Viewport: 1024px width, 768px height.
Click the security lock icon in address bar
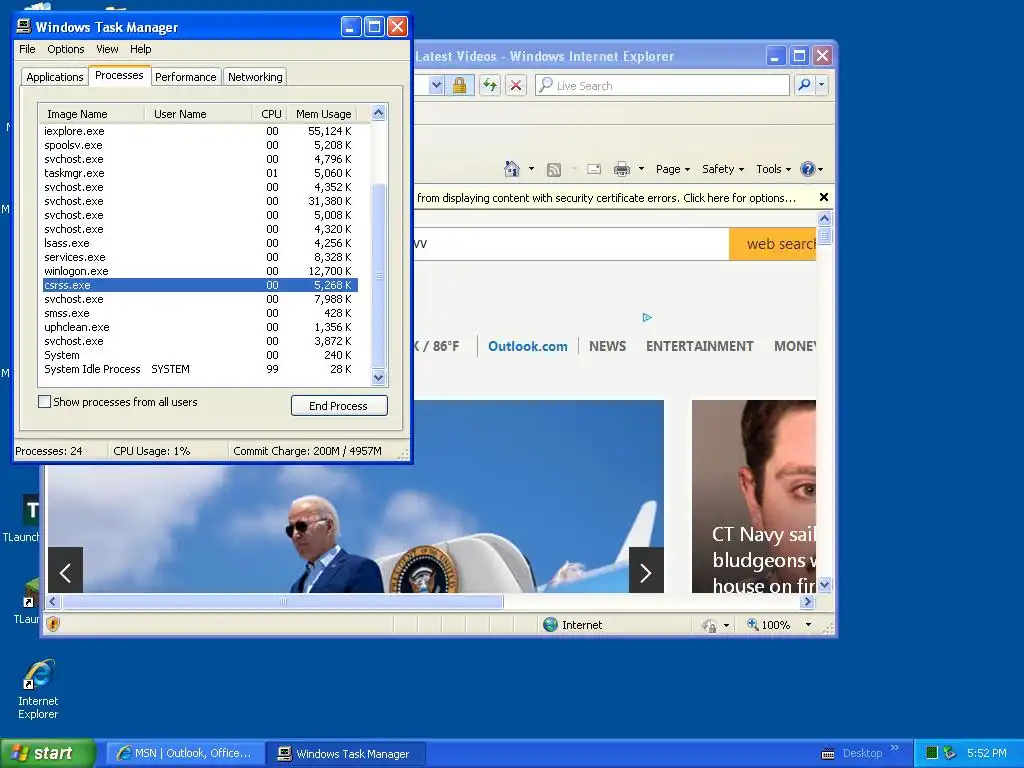pyautogui.click(x=460, y=85)
